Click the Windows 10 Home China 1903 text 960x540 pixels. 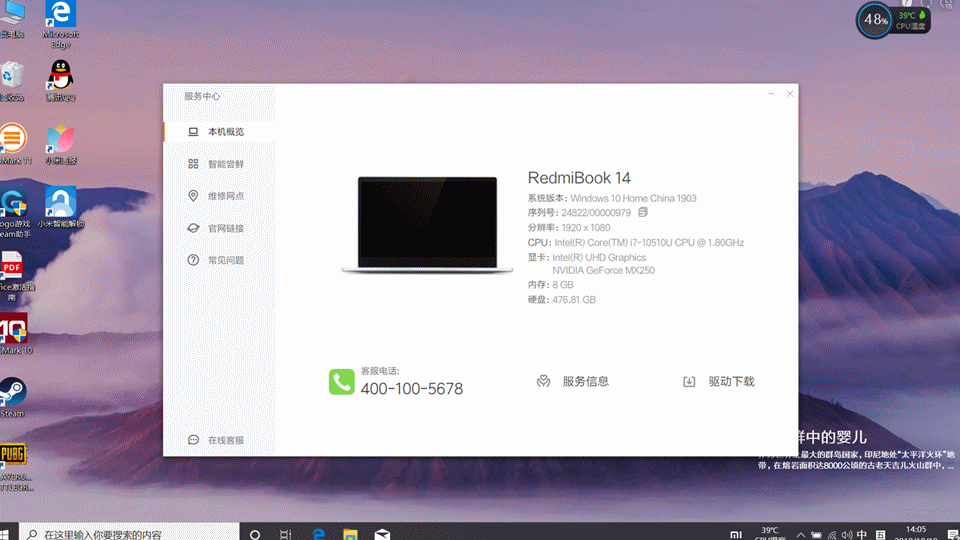tap(633, 198)
